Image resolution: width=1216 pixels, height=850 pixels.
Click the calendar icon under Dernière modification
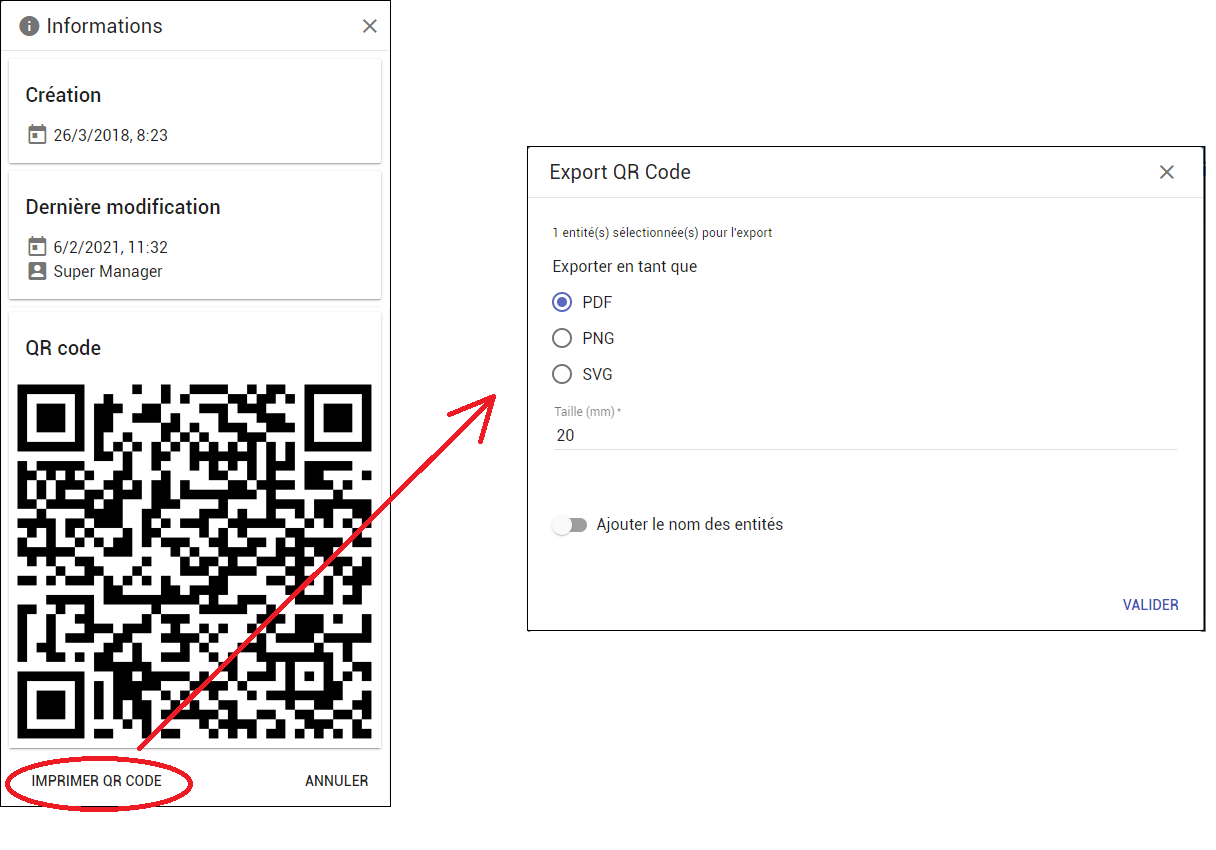pos(37,246)
